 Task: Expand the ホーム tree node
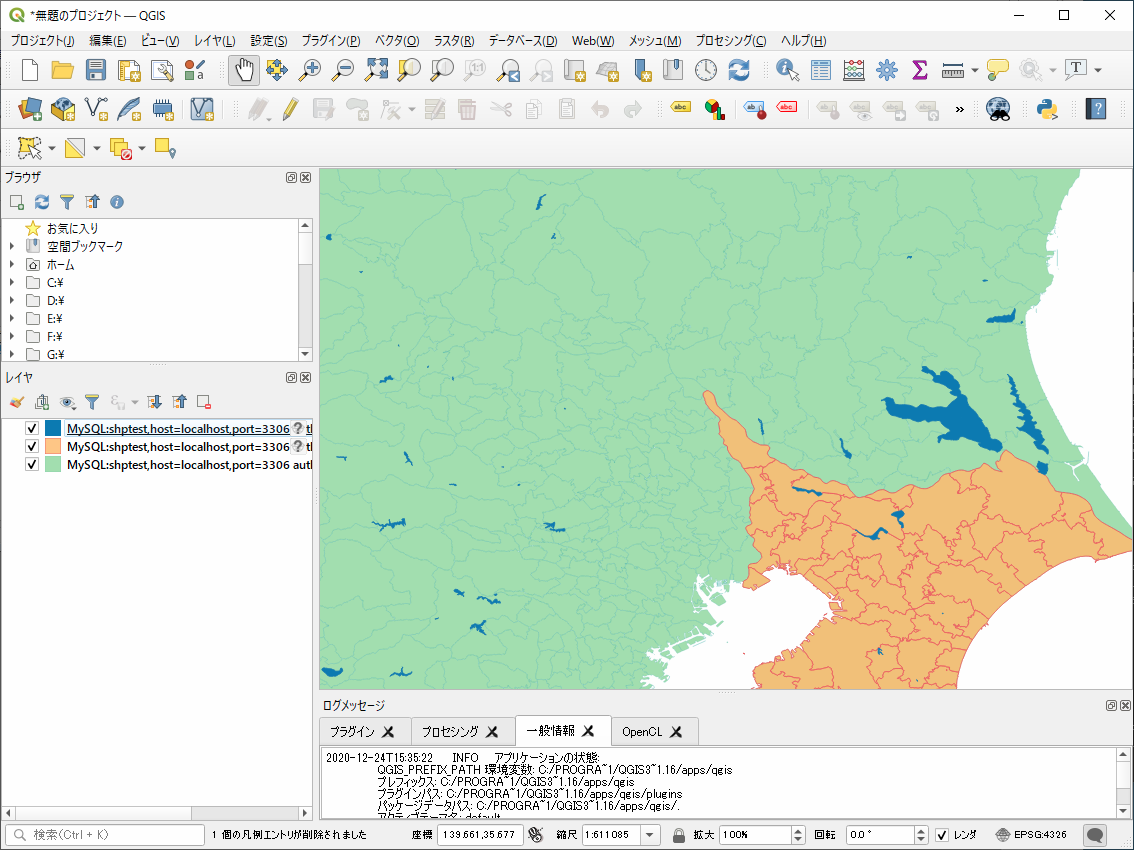pyautogui.click(x=12, y=264)
